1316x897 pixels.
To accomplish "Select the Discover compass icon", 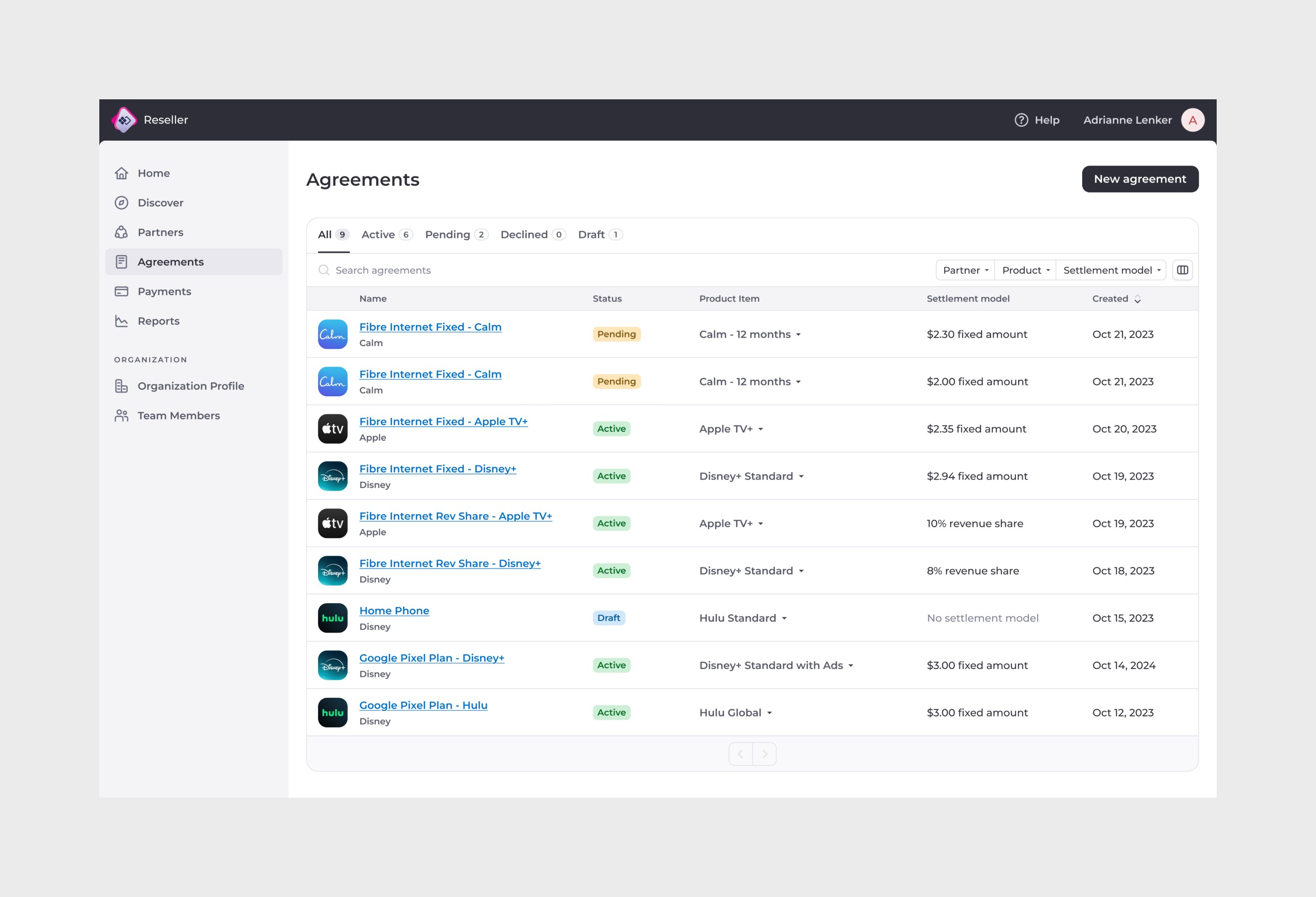I will tap(122, 203).
